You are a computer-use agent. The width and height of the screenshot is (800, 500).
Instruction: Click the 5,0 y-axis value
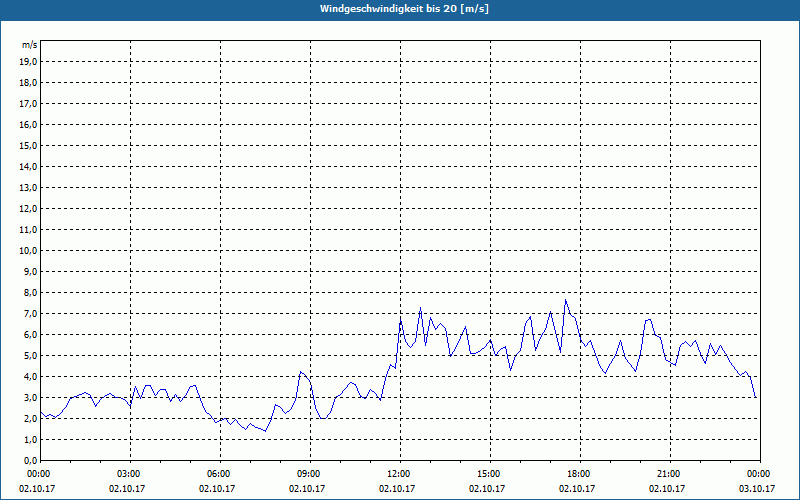[30, 356]
